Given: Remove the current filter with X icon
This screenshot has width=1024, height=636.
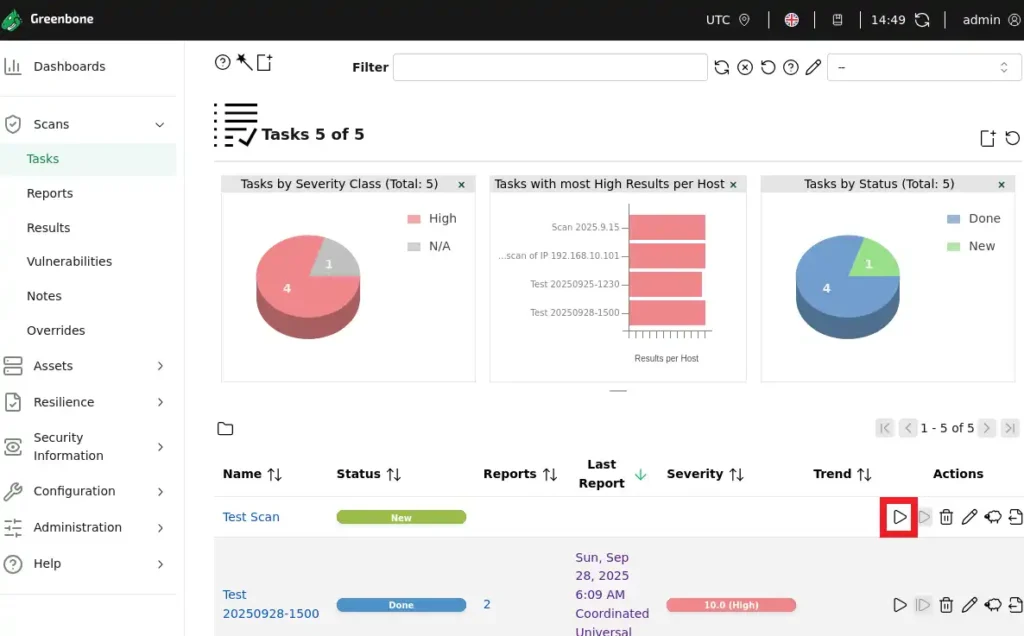Looking at the screenshot, I should (745, 67).
